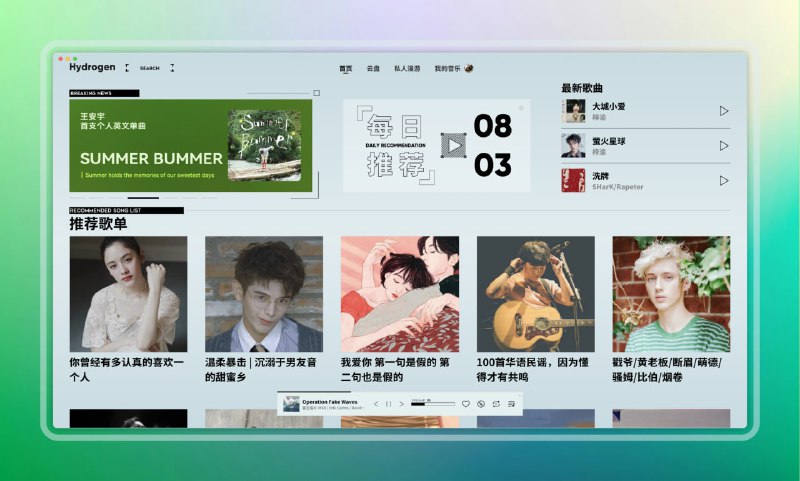Image resolution: width=800 pixels, height=481 pixels.
Task: Open the 每日推荐 daily recommendation card
Action: (x=436, y=145)
